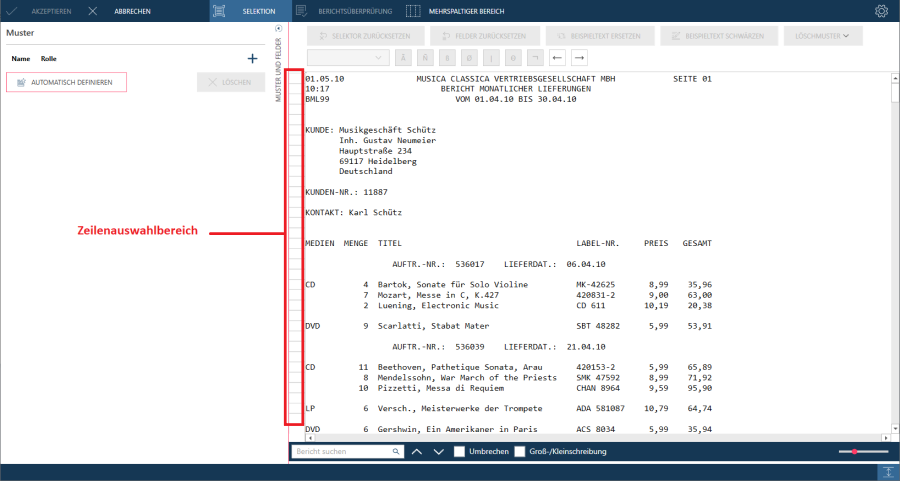Click the zoom slider handle
Image resolution: width=900 pixels, height=481 pixels.
(x=855, y=452)
